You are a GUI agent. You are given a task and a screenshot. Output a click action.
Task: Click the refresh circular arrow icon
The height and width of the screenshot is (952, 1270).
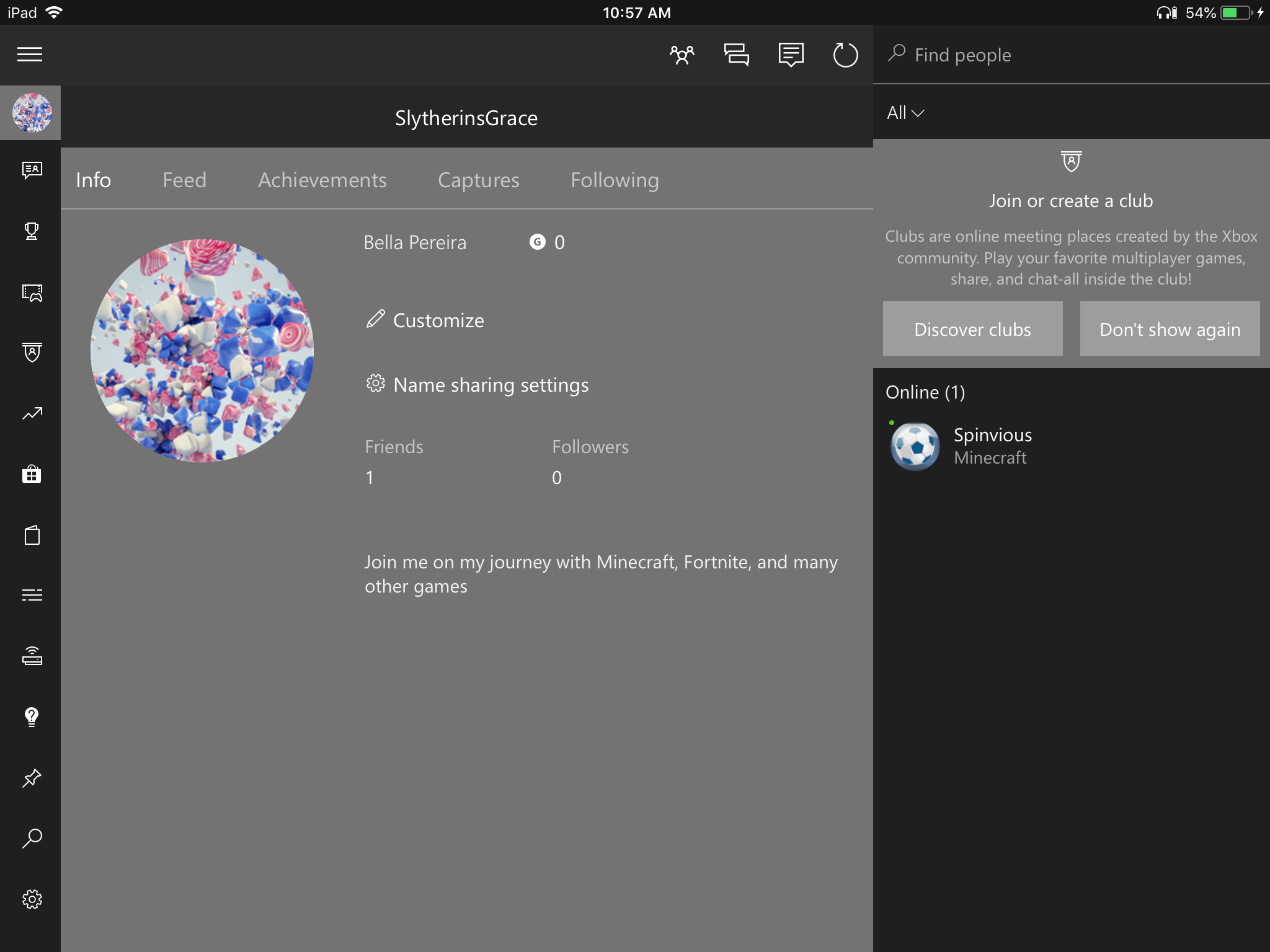(x=845, y=55)
